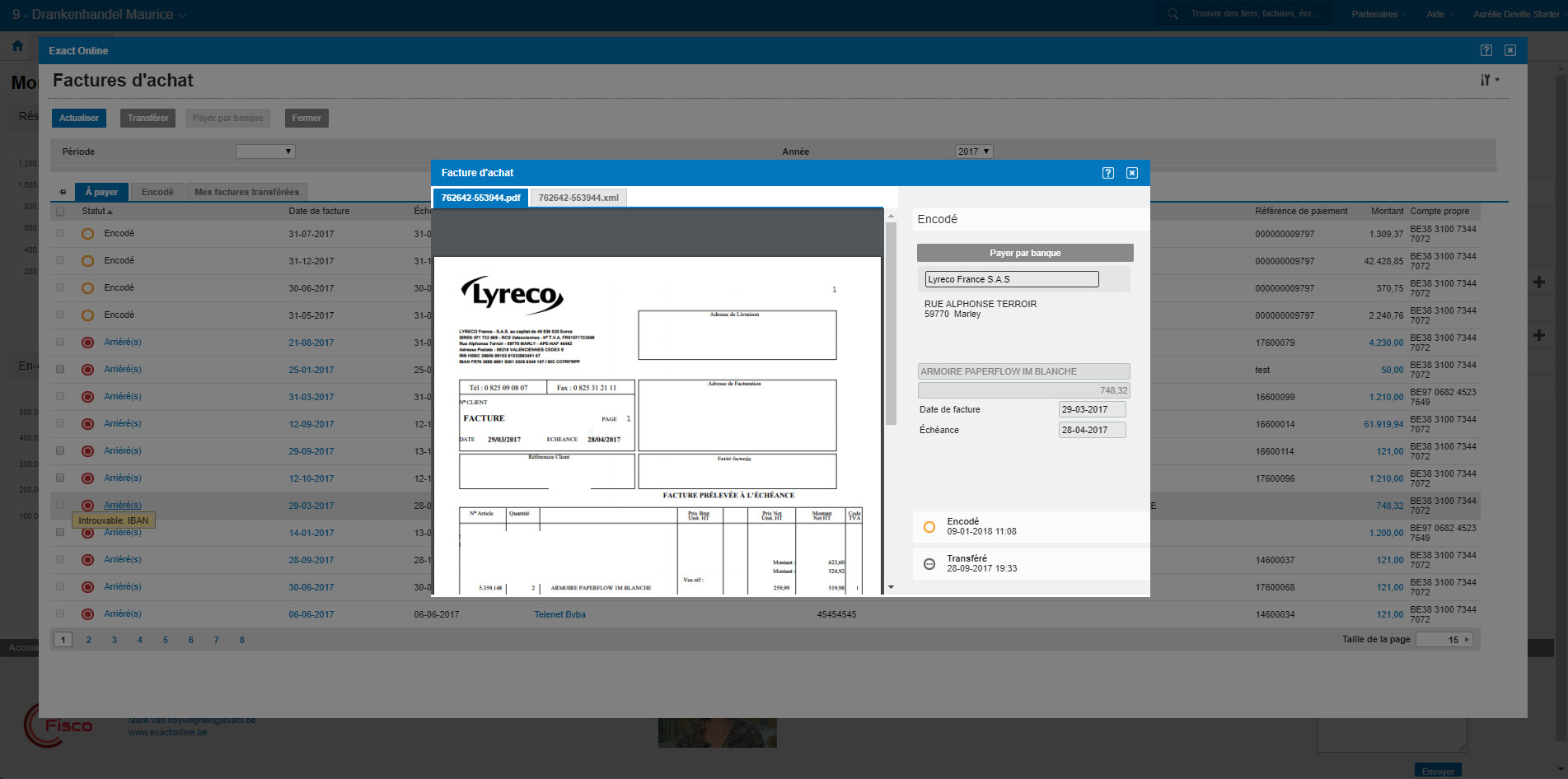Open help icon in the Exact Online window header
Screen dimensions: 1568x779
(1486, 50)
